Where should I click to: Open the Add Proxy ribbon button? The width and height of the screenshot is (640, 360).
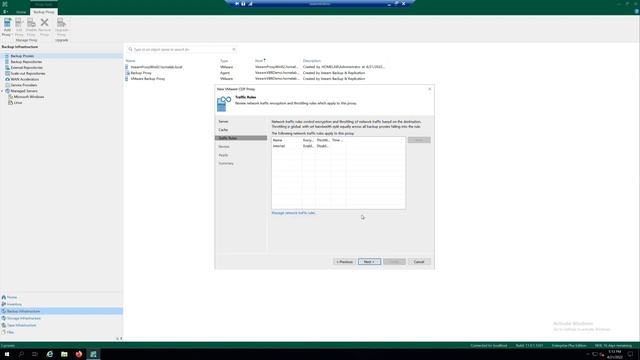click(x=7, y=27)
